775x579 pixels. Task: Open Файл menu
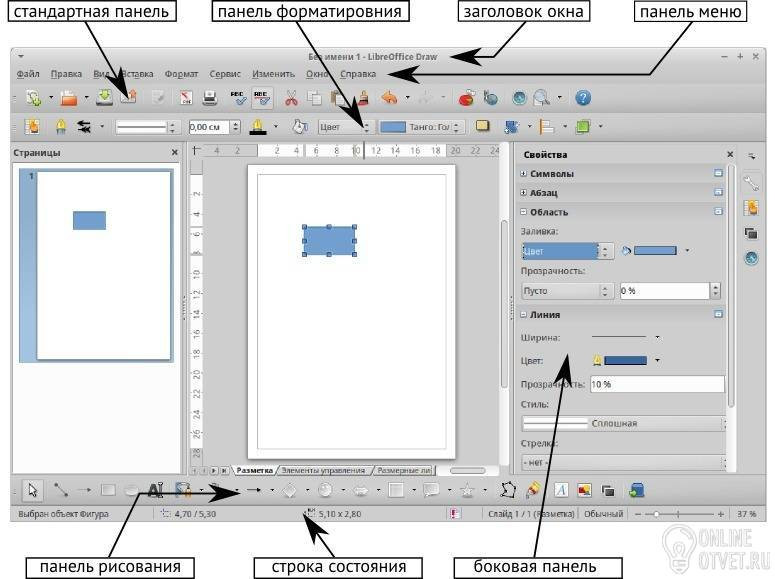click(x=28, y=74)
